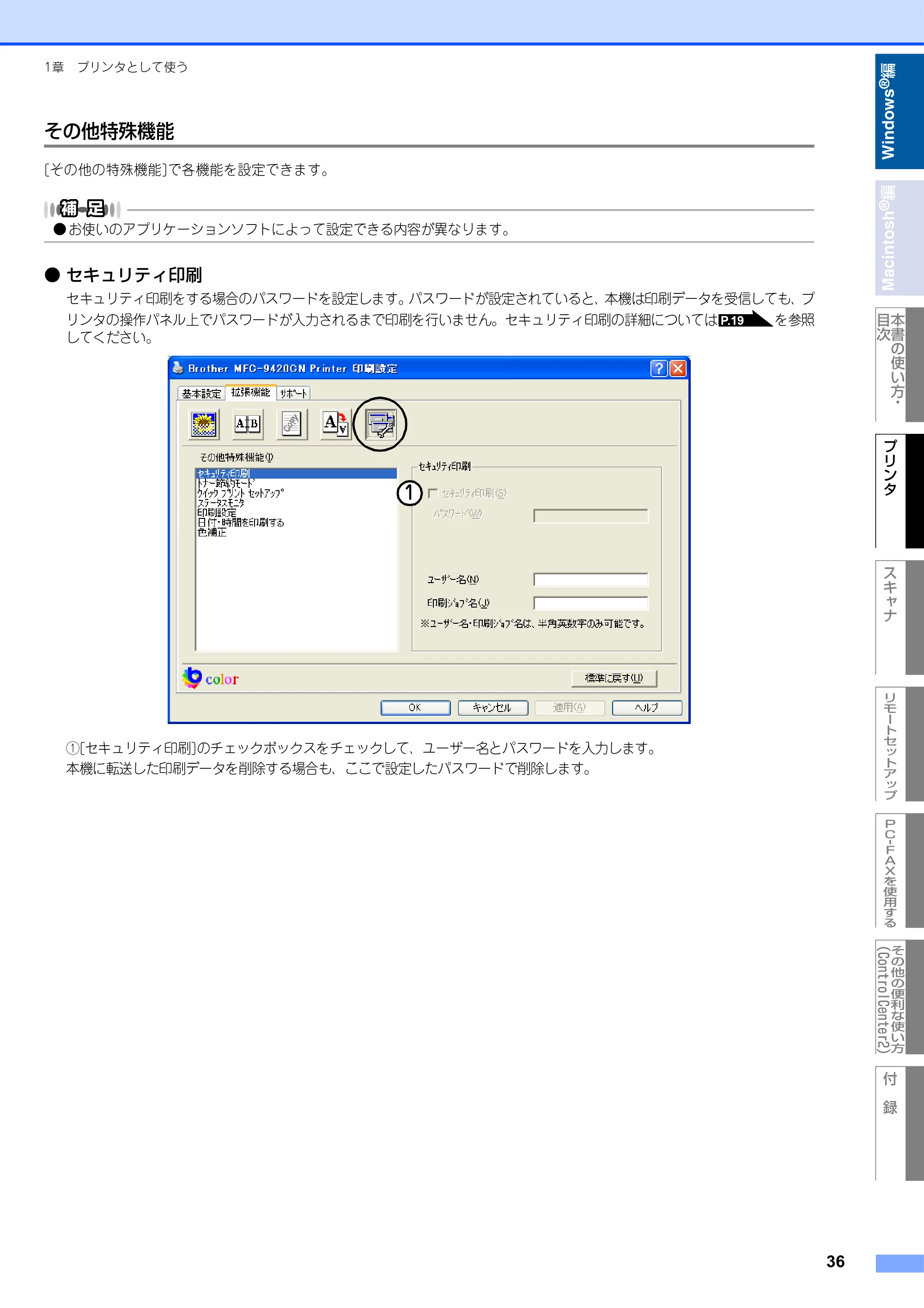Click the 印刷ジョブ名 input field
This screenshot has width=924, height=1308.
[x=591, y=603]
